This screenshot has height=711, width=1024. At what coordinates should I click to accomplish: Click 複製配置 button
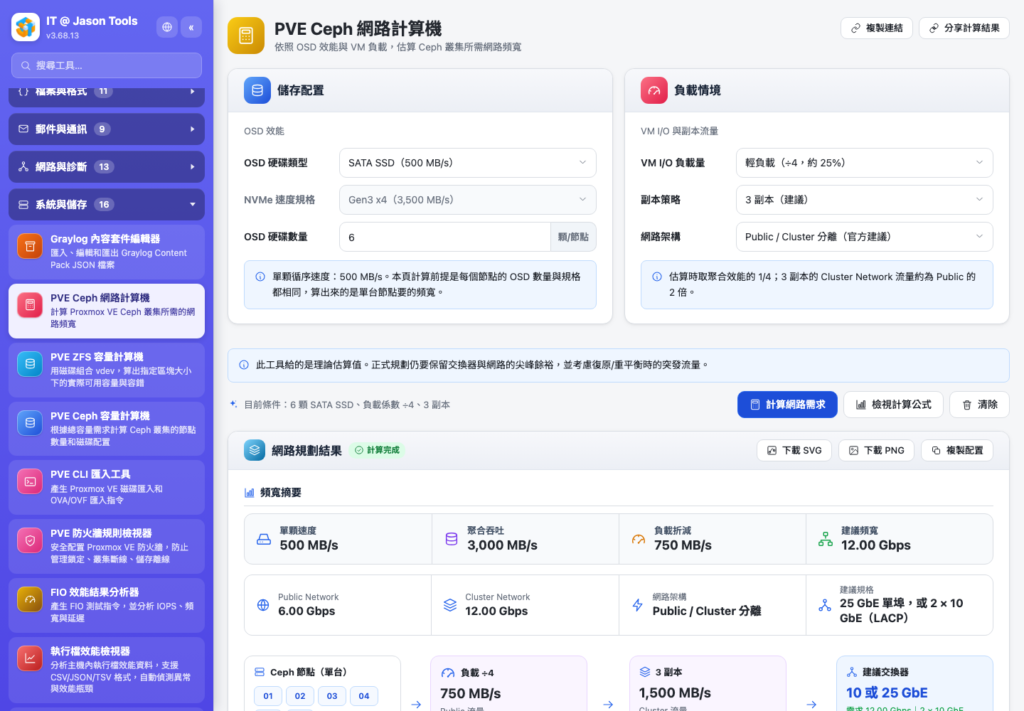coord(957,450)
